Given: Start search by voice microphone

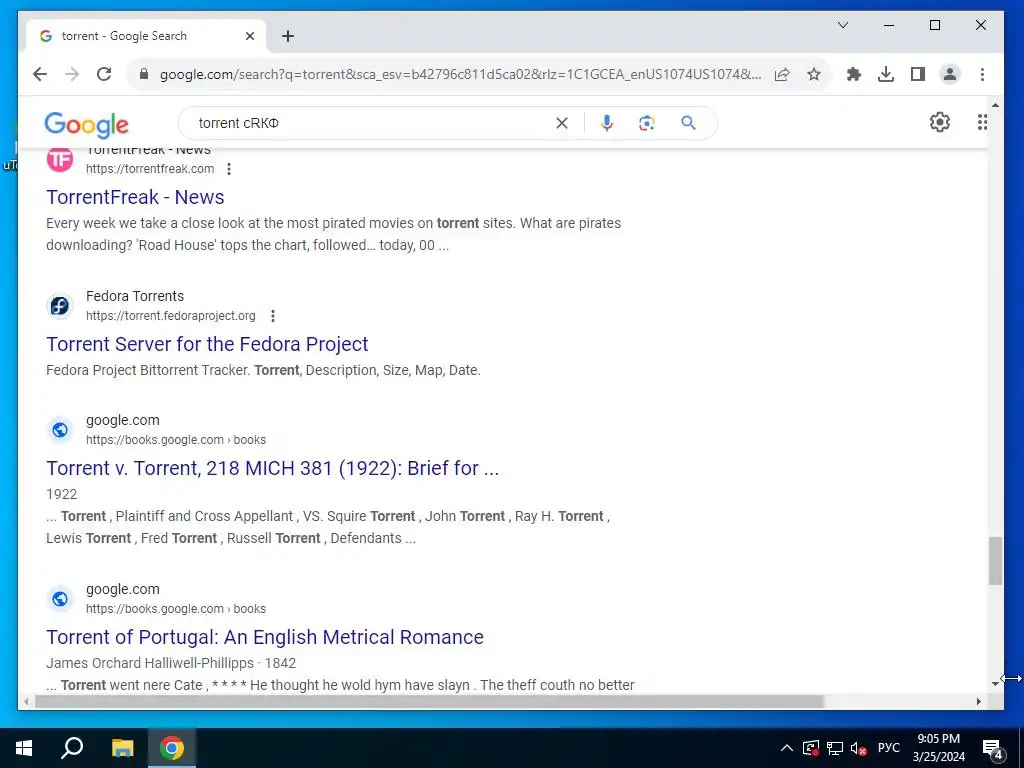Looking at the screenshot, I should point(607,123).
